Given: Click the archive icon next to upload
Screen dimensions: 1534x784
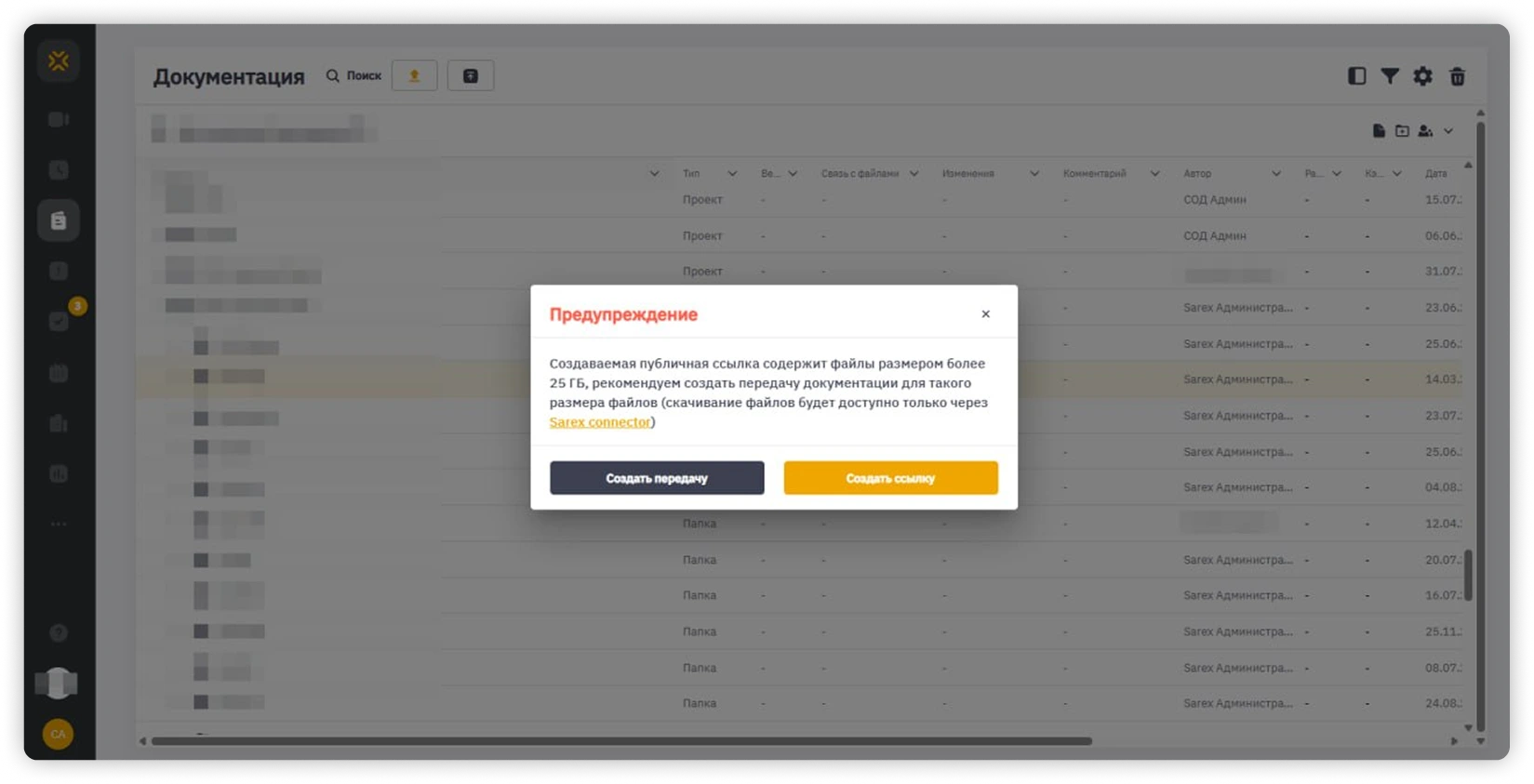Looking at the screenshot, I should [471, 75].
